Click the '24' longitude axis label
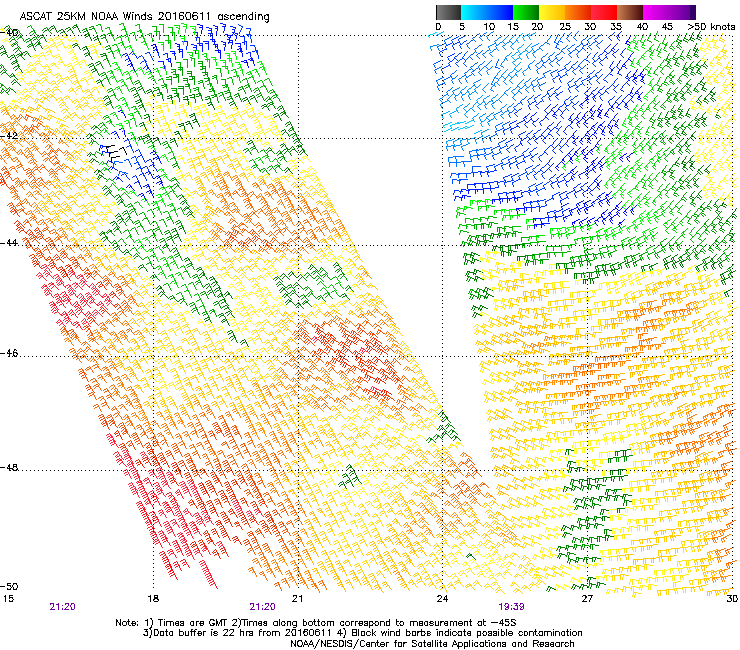This screenshot has width=740, height=650. tap(442, 599)
